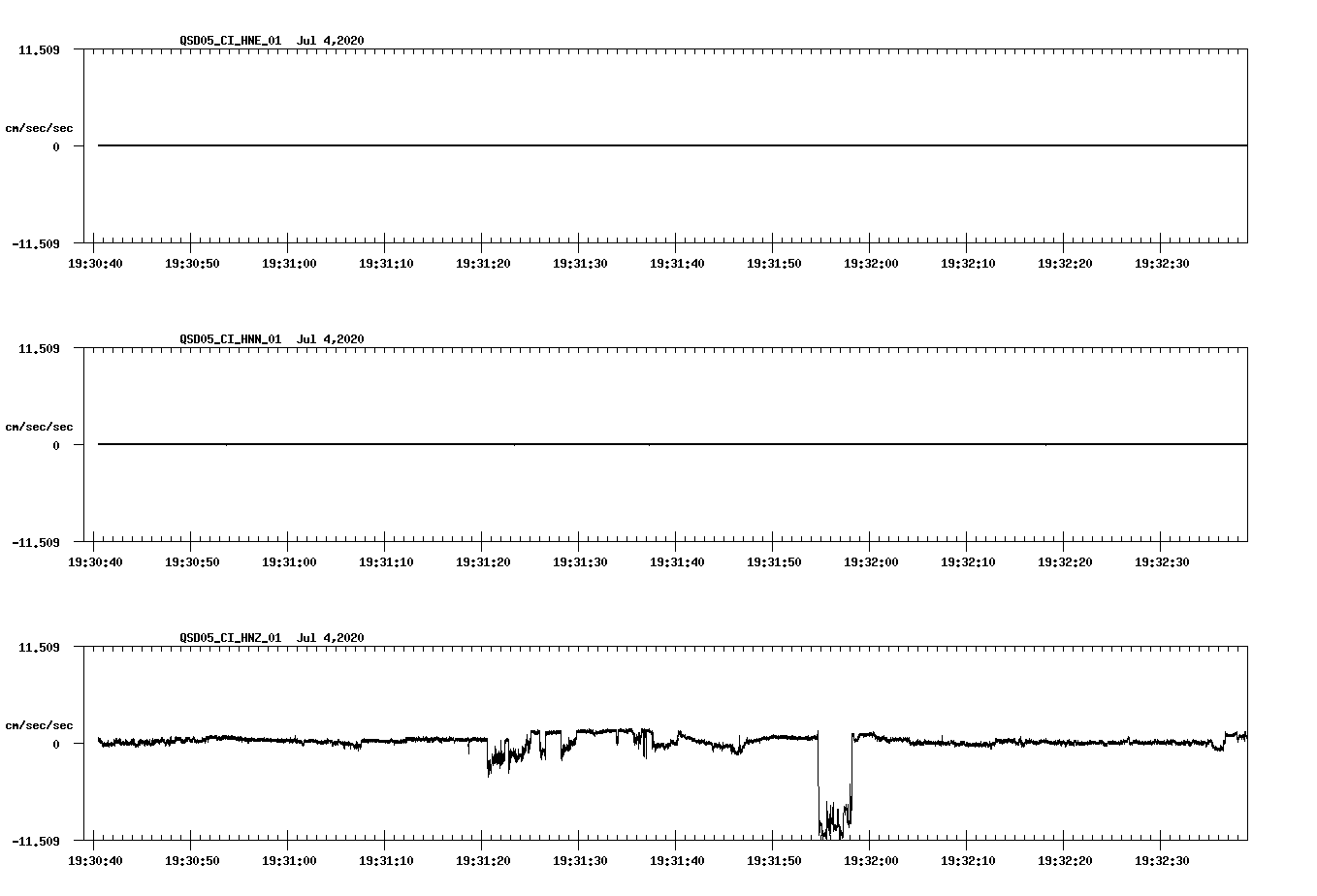Click 19:32:30 time label under HNZ plot

(1162, 861)
